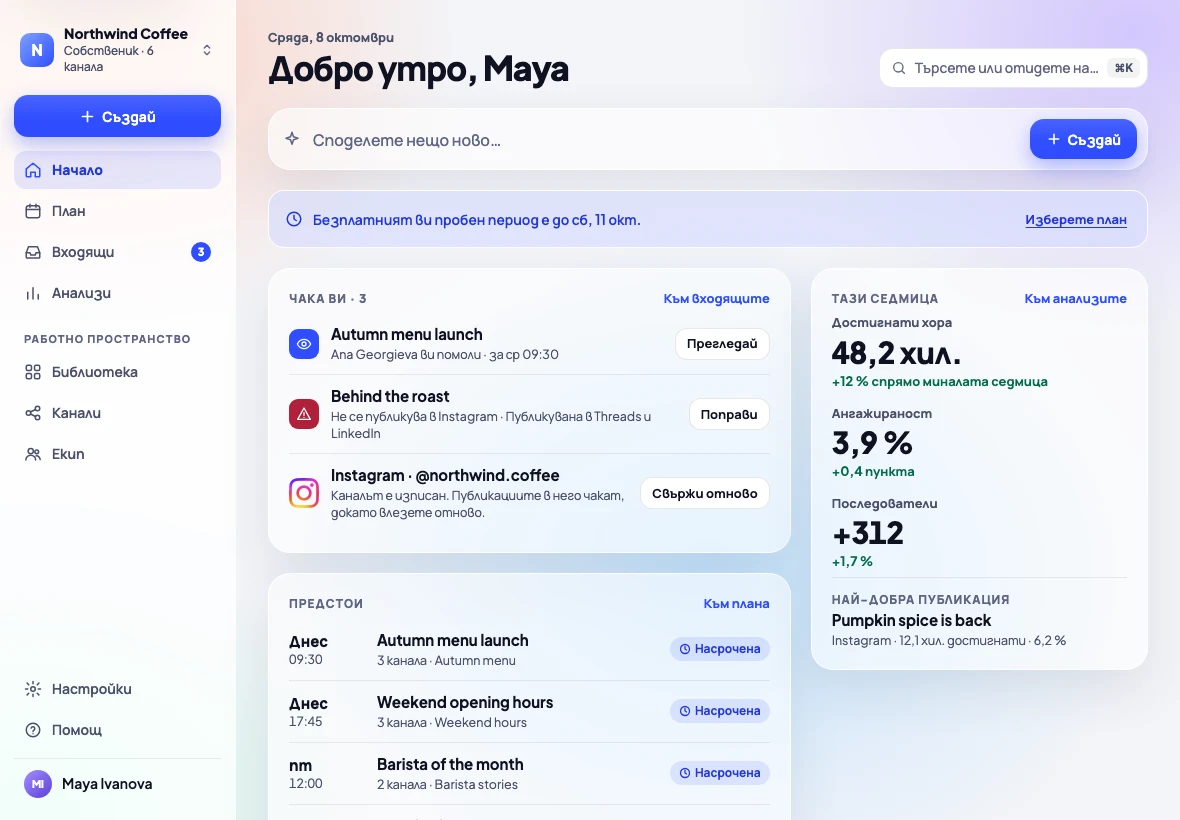Viewport: 1180px width, 820px height.
Task: Click the sparkle icon in the composer
Action: 292,138
